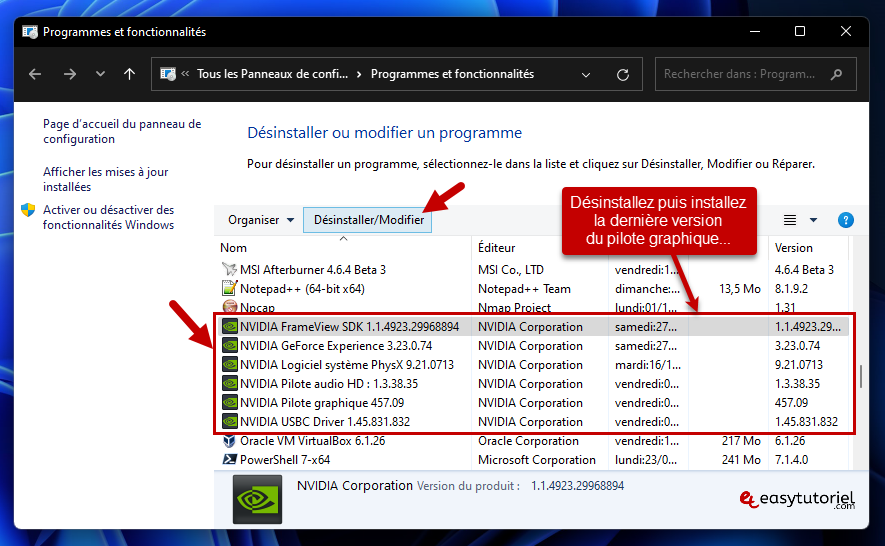Select NVIDIA GeForce Experience icon
The height and width of the screenshot is (546, 885).
coord(229,346)
